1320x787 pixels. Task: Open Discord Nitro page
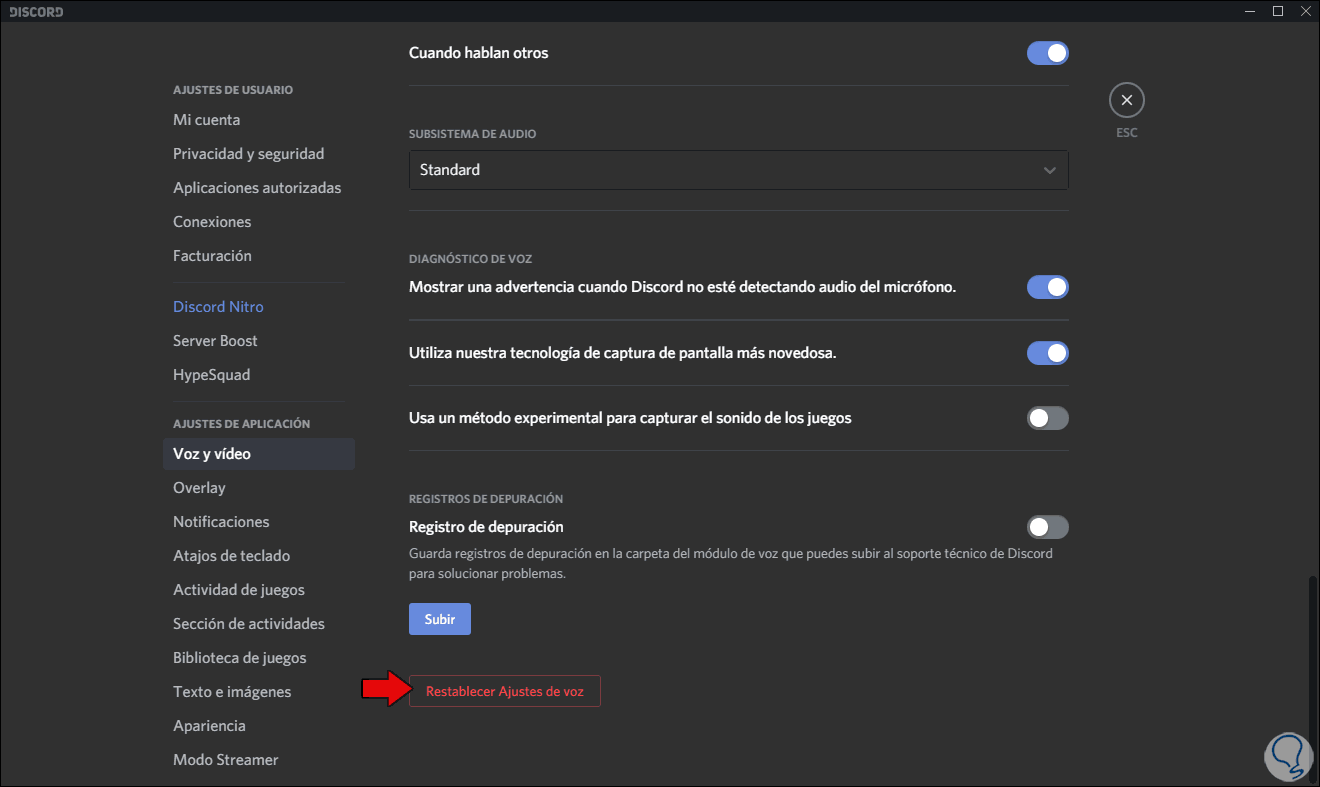[218, 307]
